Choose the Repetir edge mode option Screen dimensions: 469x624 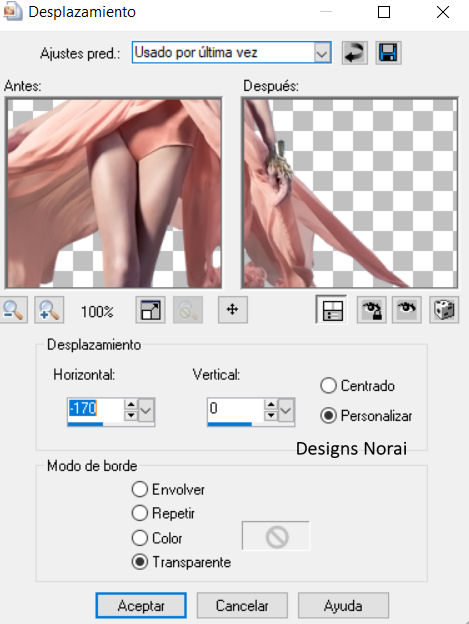tap(140, 513)
